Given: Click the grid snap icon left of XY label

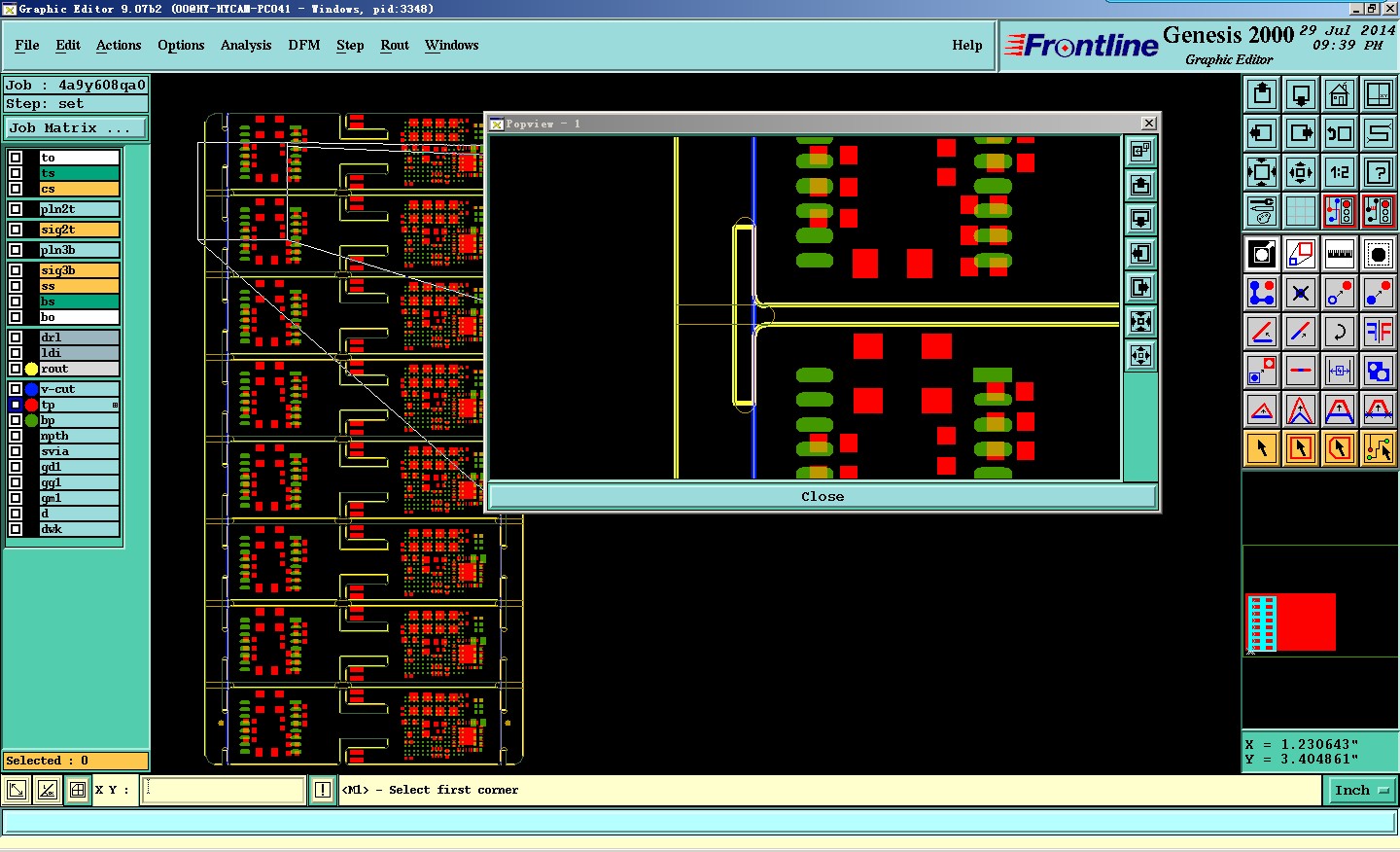Looking at the screenshot, I should pos(78,790).
